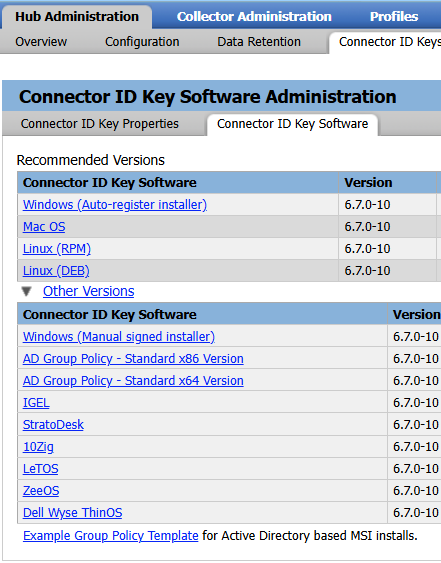Download Windows Manual signed installer
Image resolution: width=441 pixels, height=563 pixels.
pos(119,336)
